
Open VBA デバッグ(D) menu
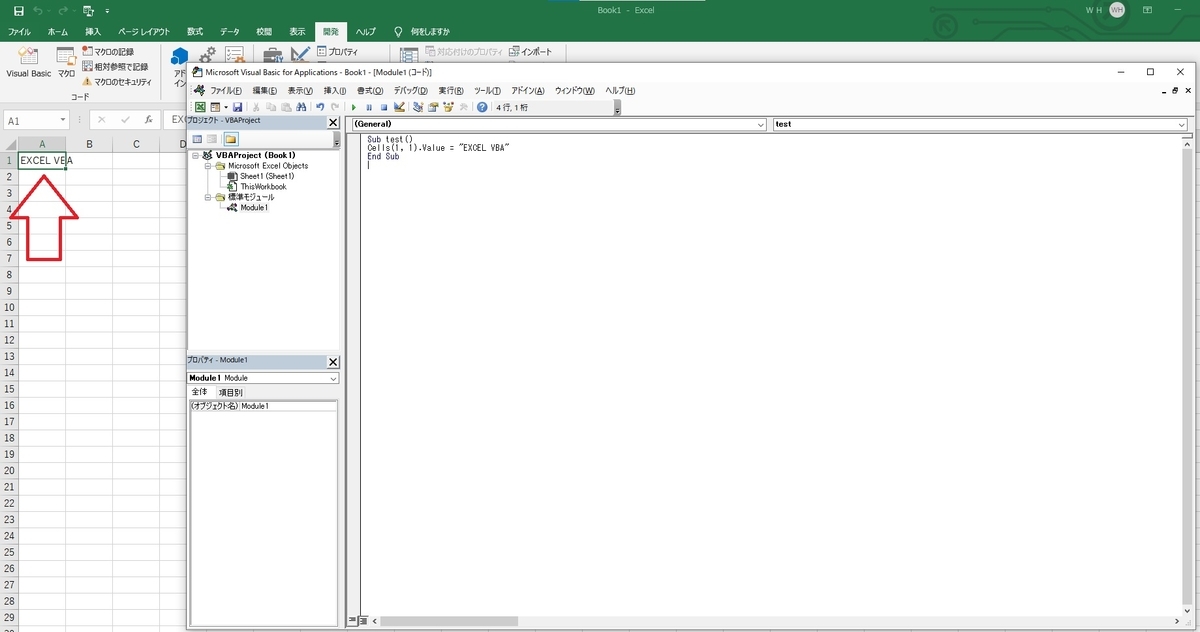click(x=410, y=91)
